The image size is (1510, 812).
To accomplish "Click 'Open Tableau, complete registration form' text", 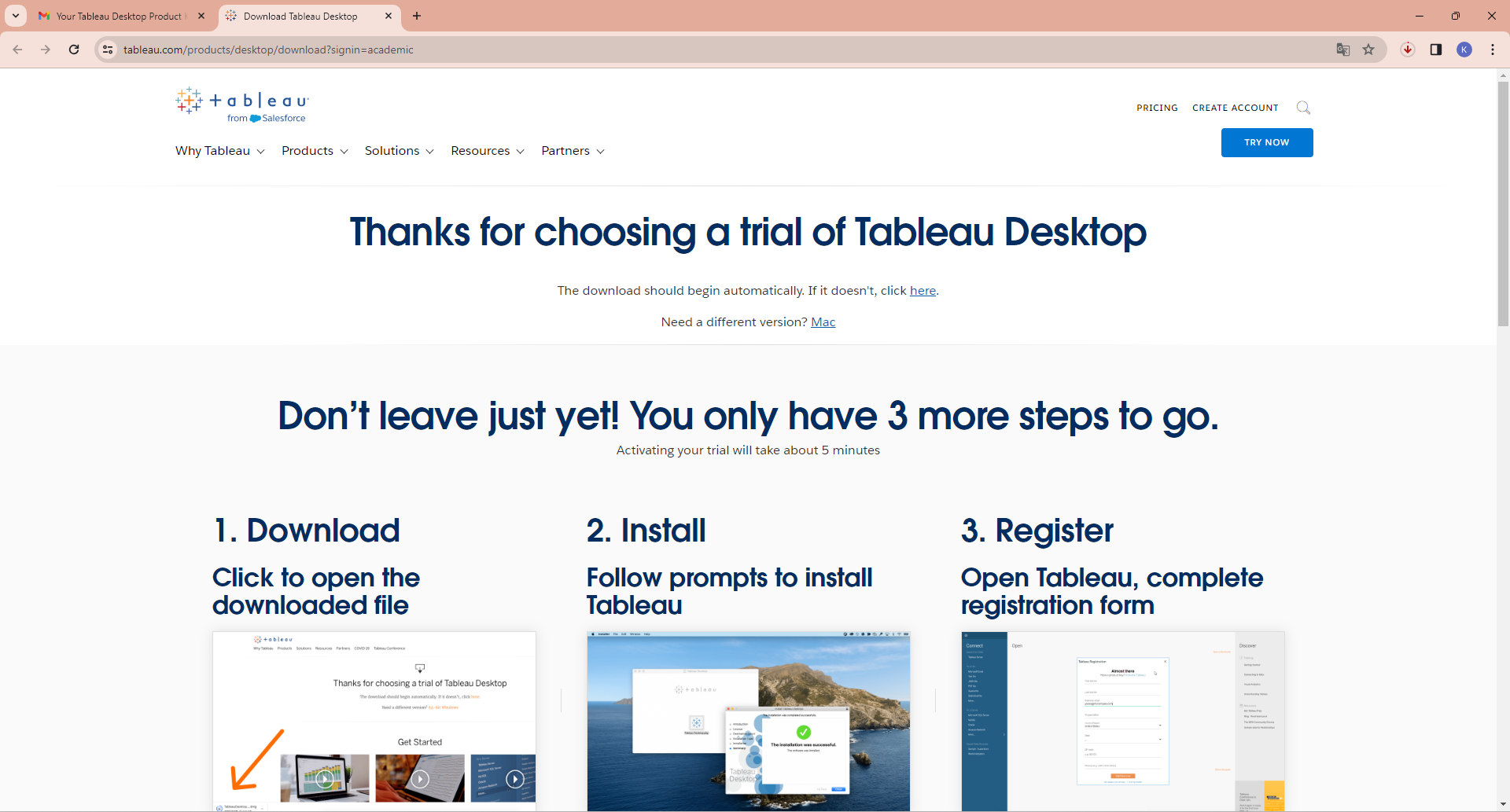I will click(x=1112, y=591).
